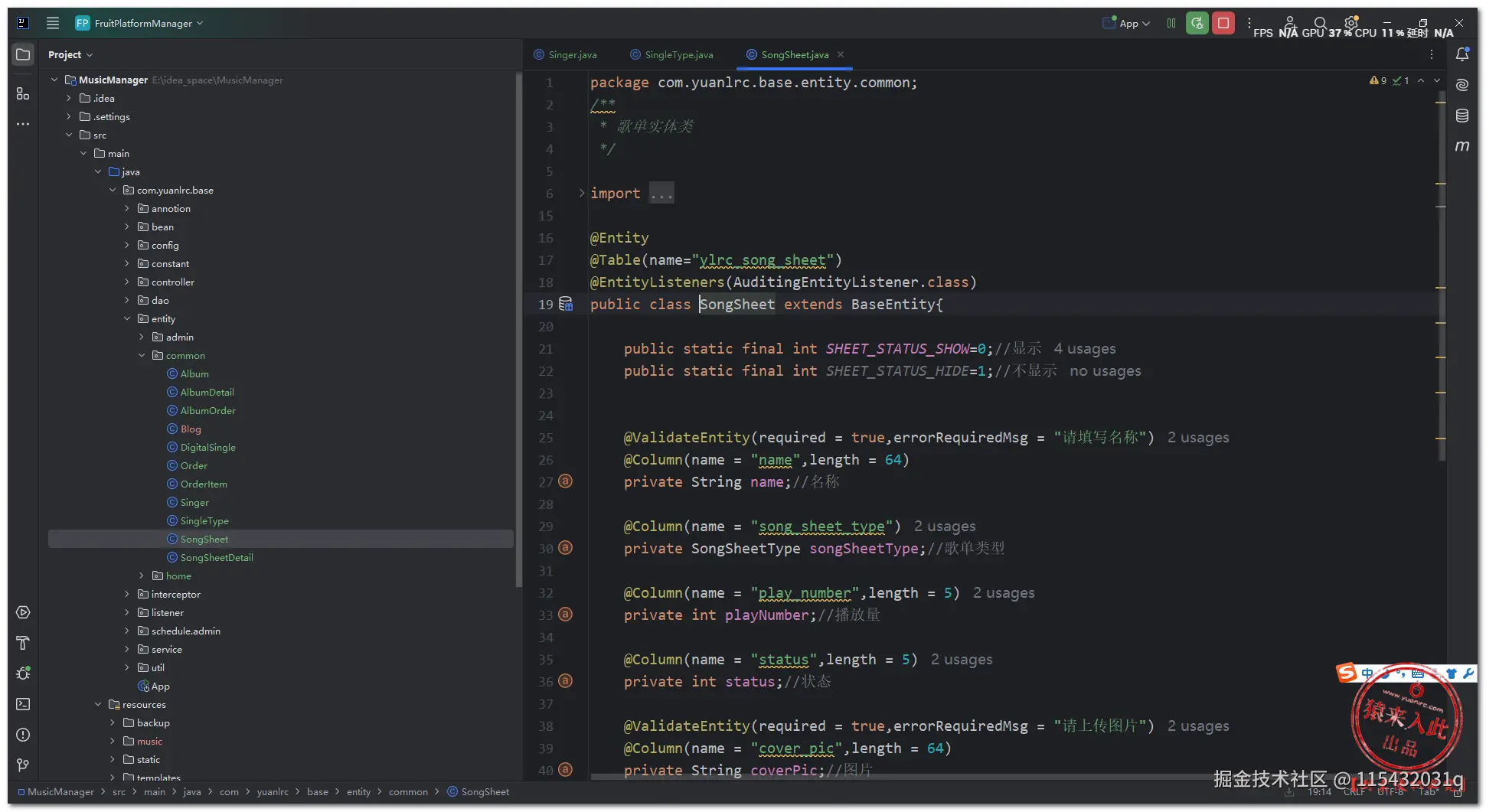Switch to the SingleType.java tab

(671, 54)
